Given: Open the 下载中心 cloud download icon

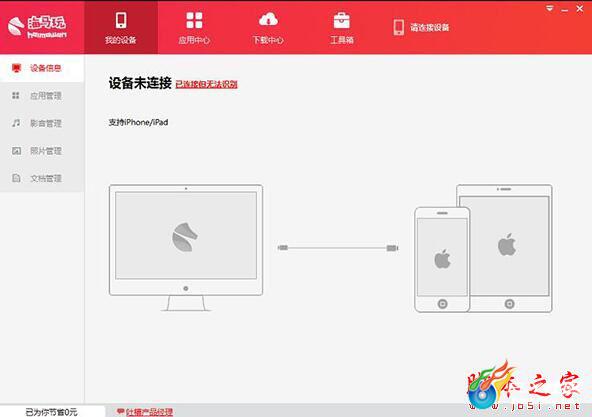Looking at the screenshot, I should (268, 20).
